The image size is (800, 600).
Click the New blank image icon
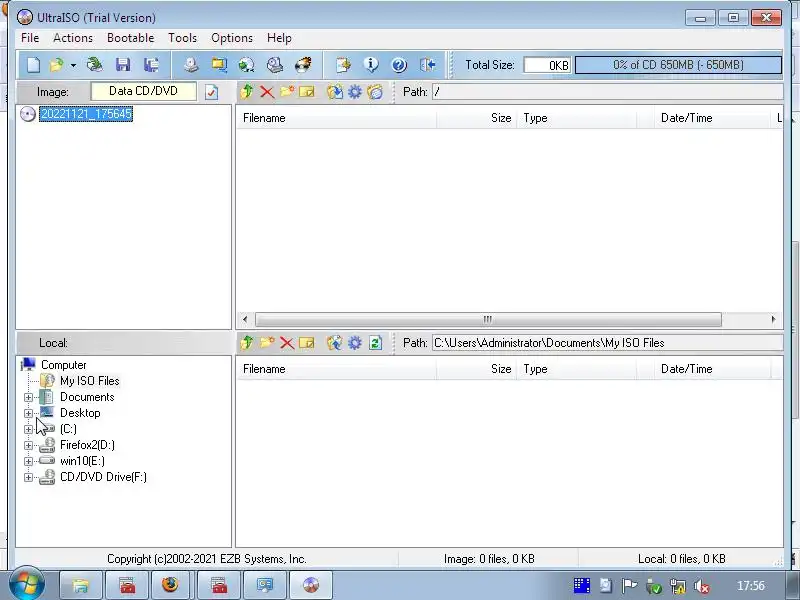(x=33, y=65)
